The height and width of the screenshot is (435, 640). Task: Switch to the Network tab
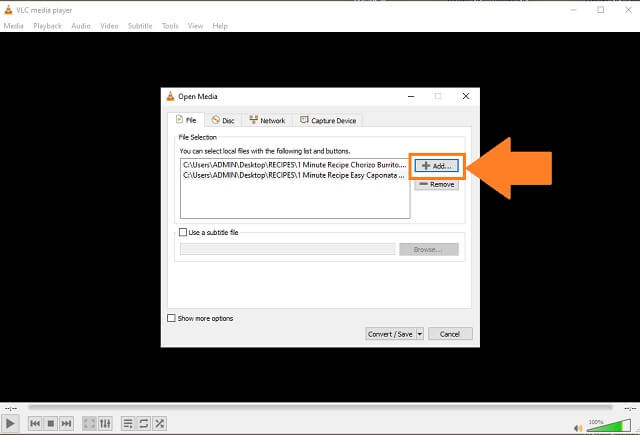tap(267, 120)
